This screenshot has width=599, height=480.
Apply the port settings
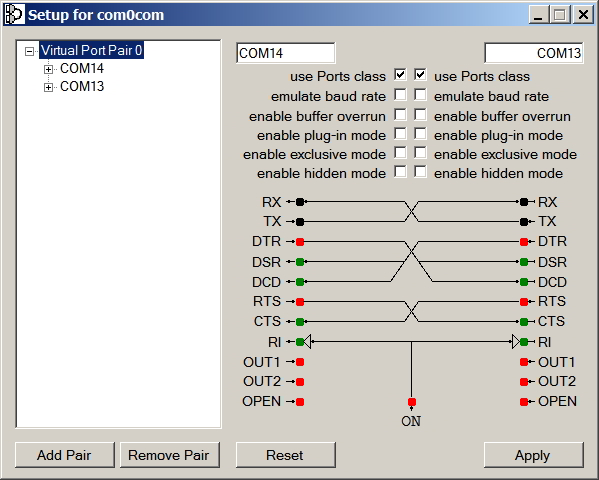(x=534, y=455)
